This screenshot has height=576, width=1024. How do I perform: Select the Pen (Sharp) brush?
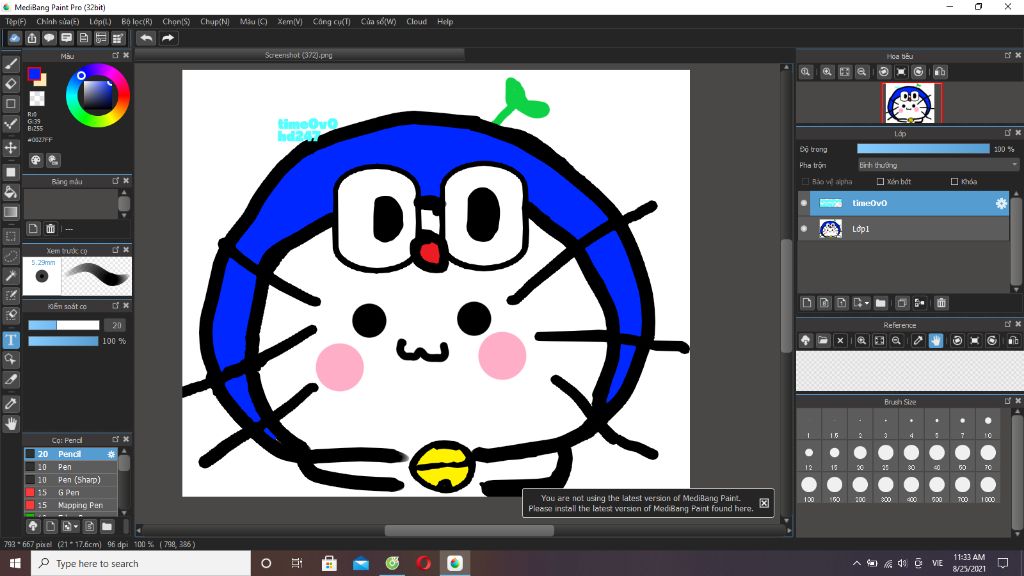[x=71, y=480]
